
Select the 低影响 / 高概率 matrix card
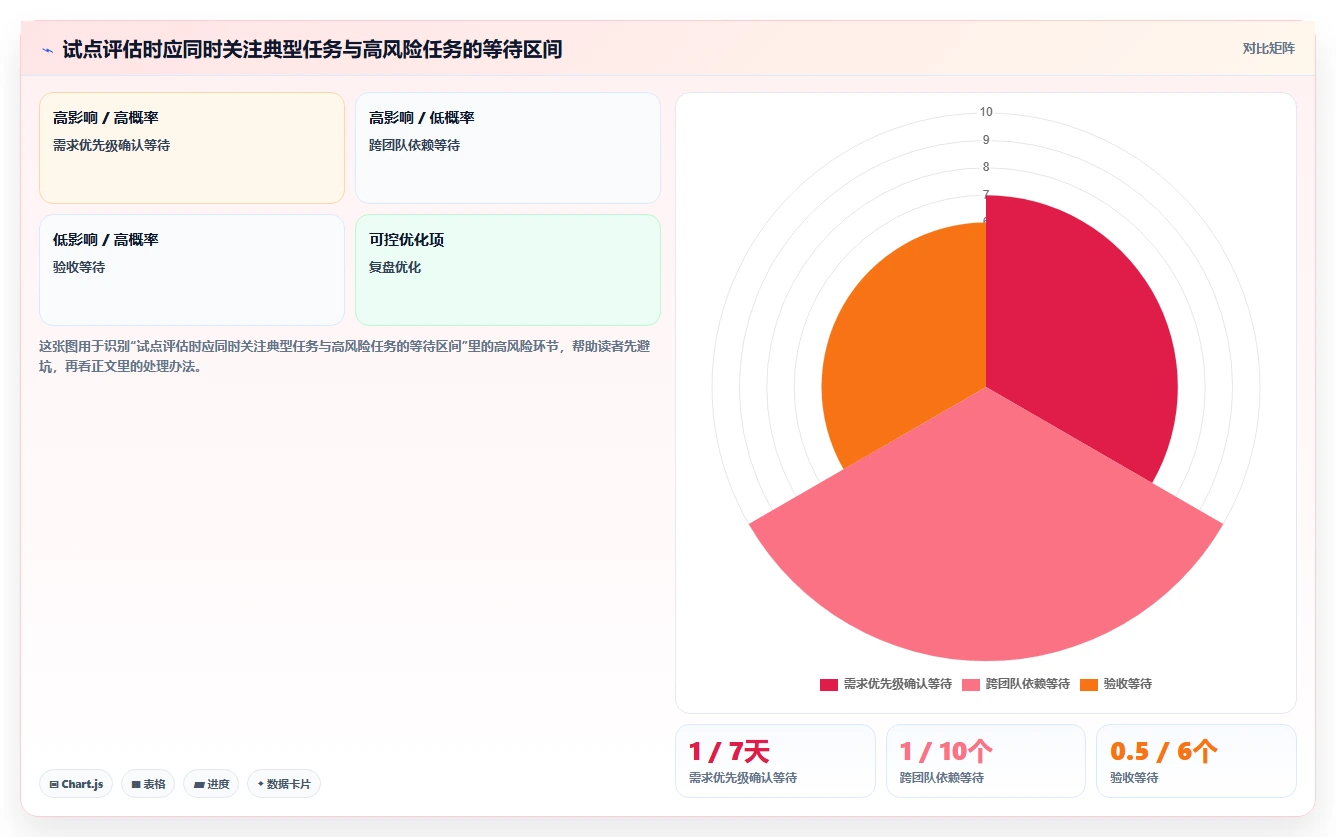192,270
